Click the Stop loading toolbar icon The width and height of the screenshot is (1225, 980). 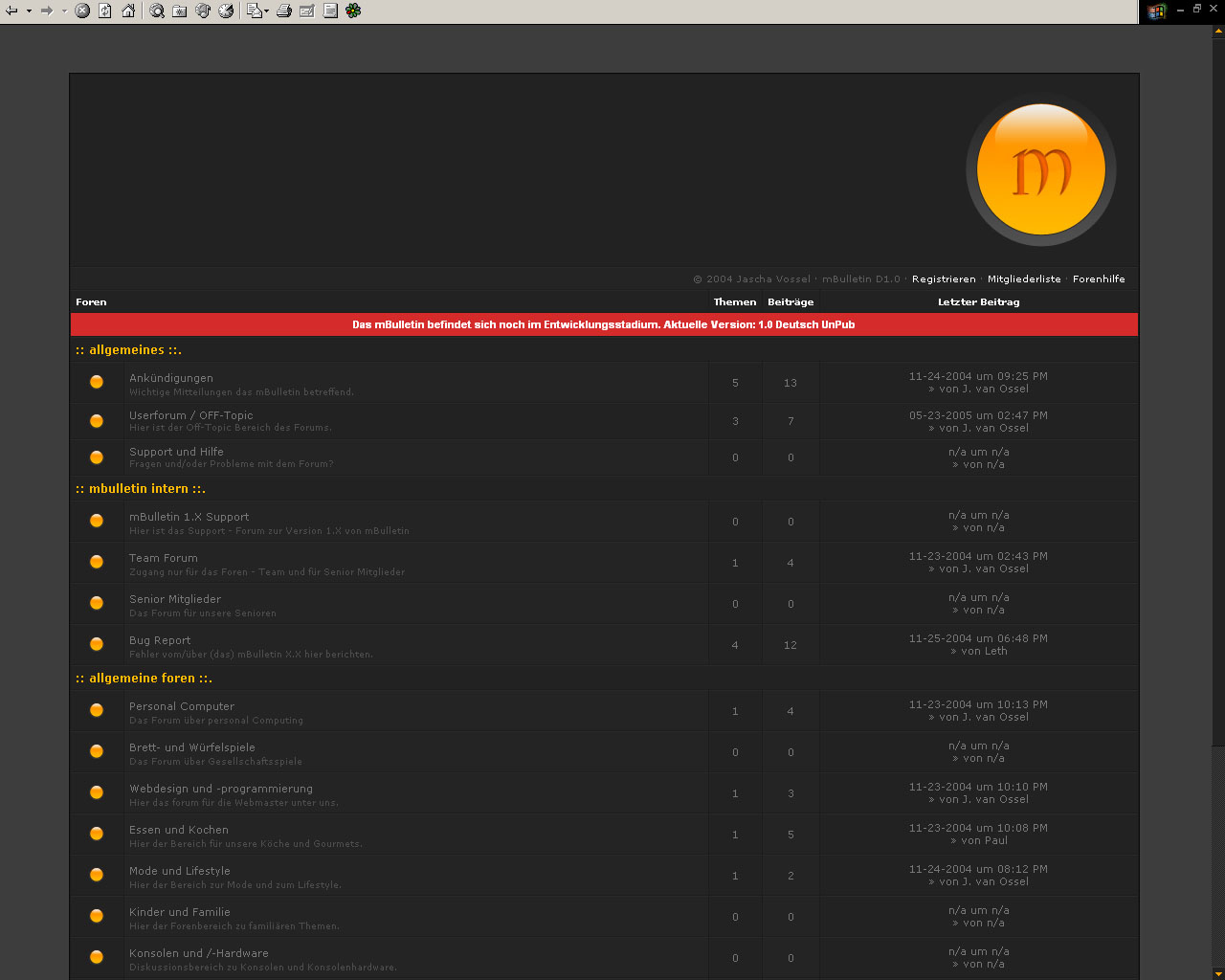pos(82,11)
